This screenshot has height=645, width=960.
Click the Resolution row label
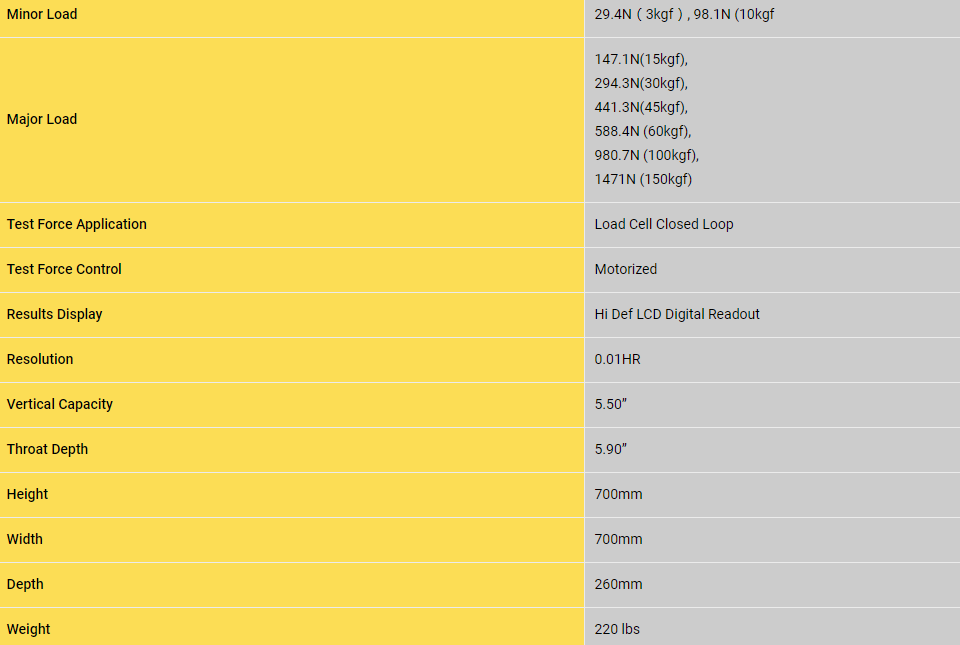pos(40,359)
